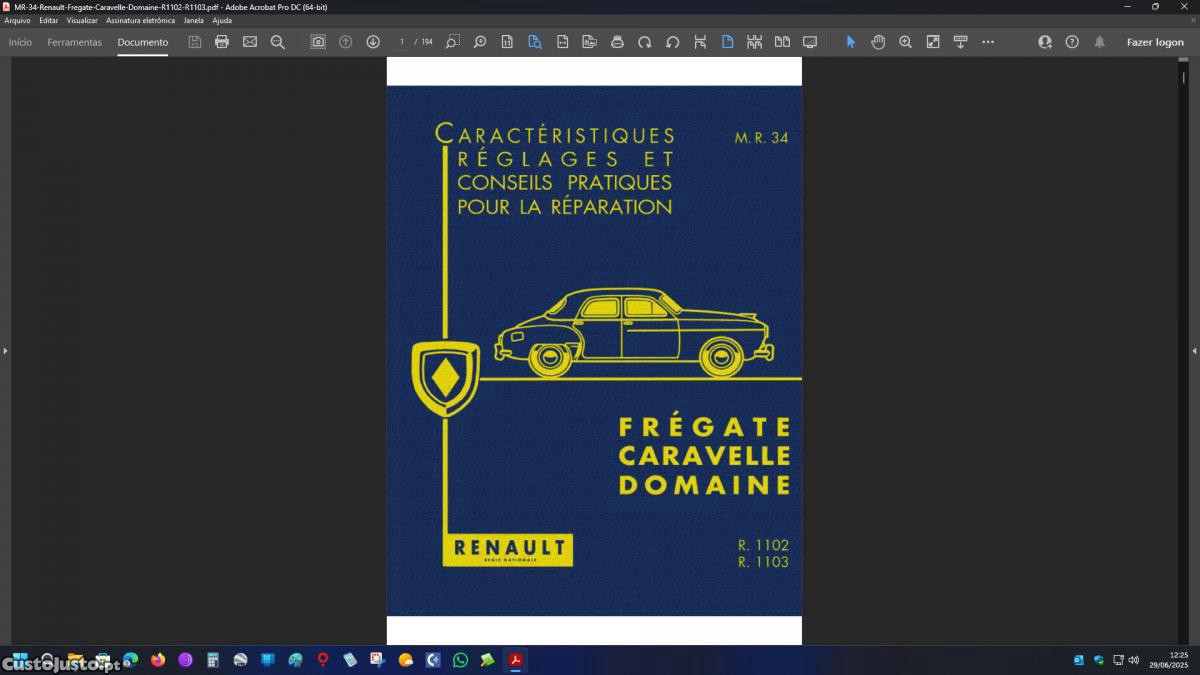1200x675 pixels.
Task: Rotate page clockwise icon
Action: coord(645,42)
